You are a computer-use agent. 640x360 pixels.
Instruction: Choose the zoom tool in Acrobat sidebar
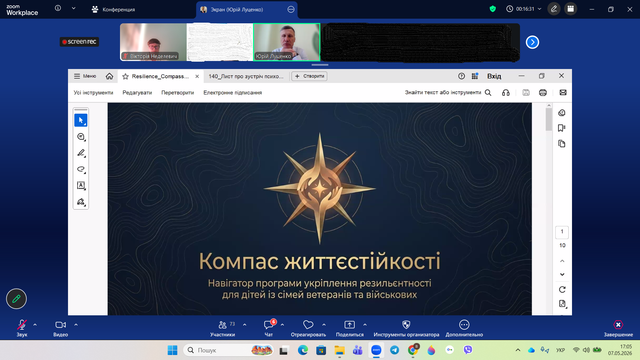click(81, 137)
